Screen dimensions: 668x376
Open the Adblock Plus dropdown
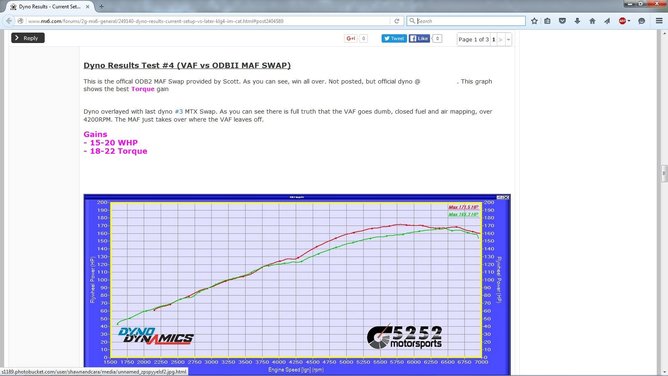pos(625,21)
